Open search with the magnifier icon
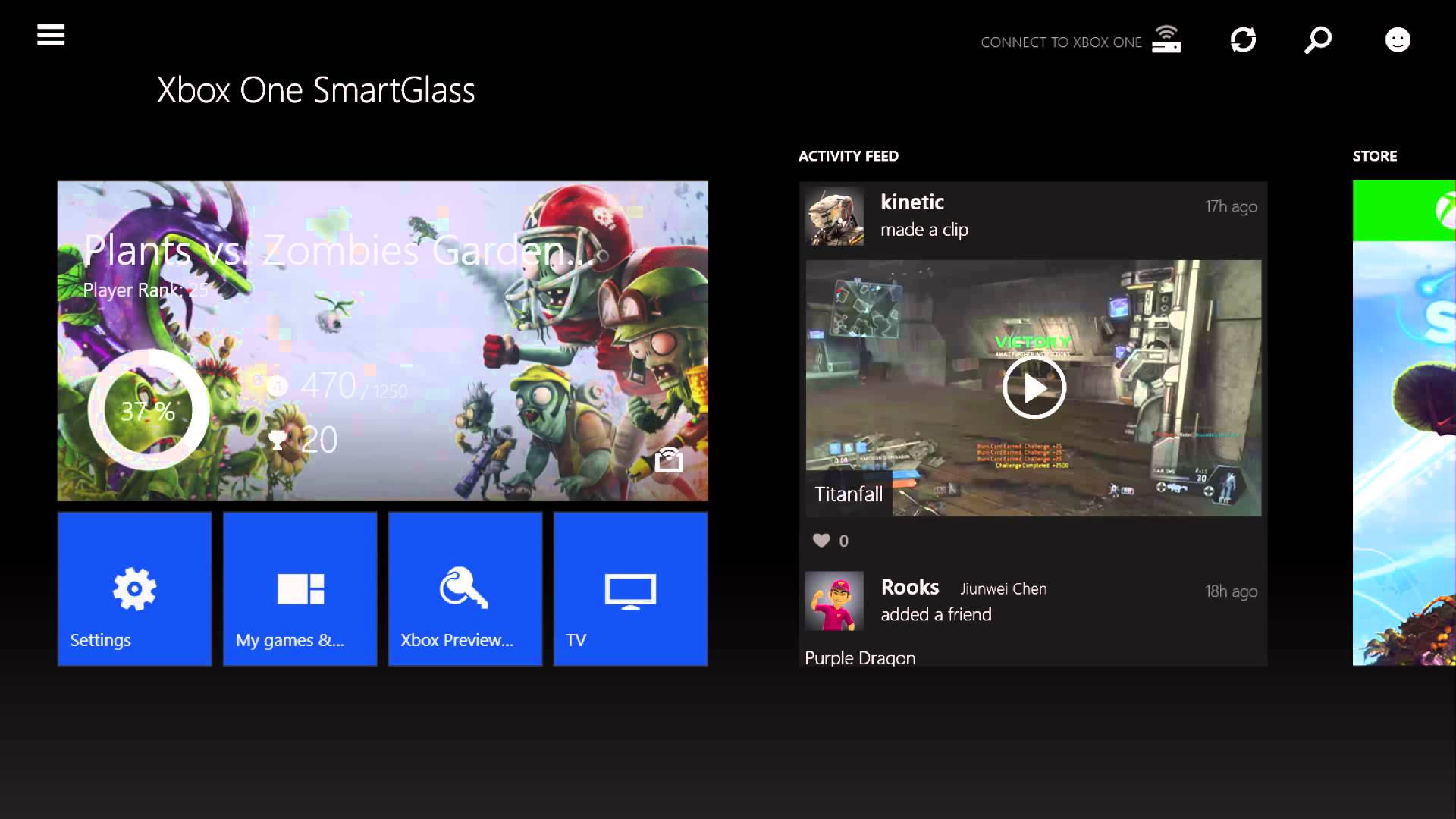1456x819 pixels. click(x=1318, y=39)
